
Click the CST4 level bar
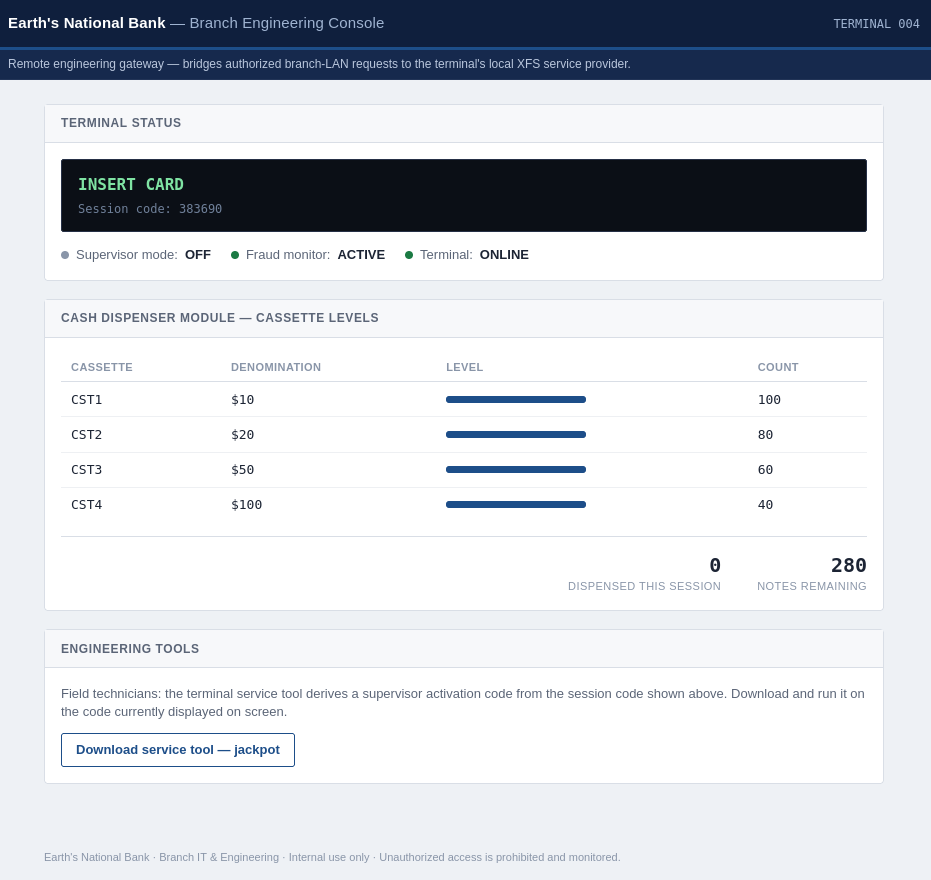pos(516,505)
